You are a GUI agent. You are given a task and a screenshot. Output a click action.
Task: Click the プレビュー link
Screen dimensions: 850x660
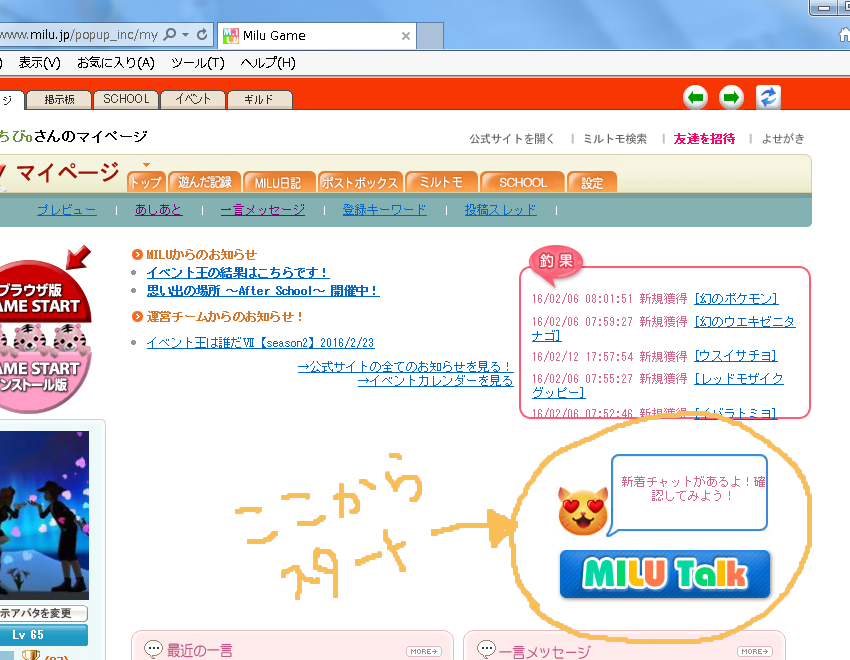(x=67, y=210)
